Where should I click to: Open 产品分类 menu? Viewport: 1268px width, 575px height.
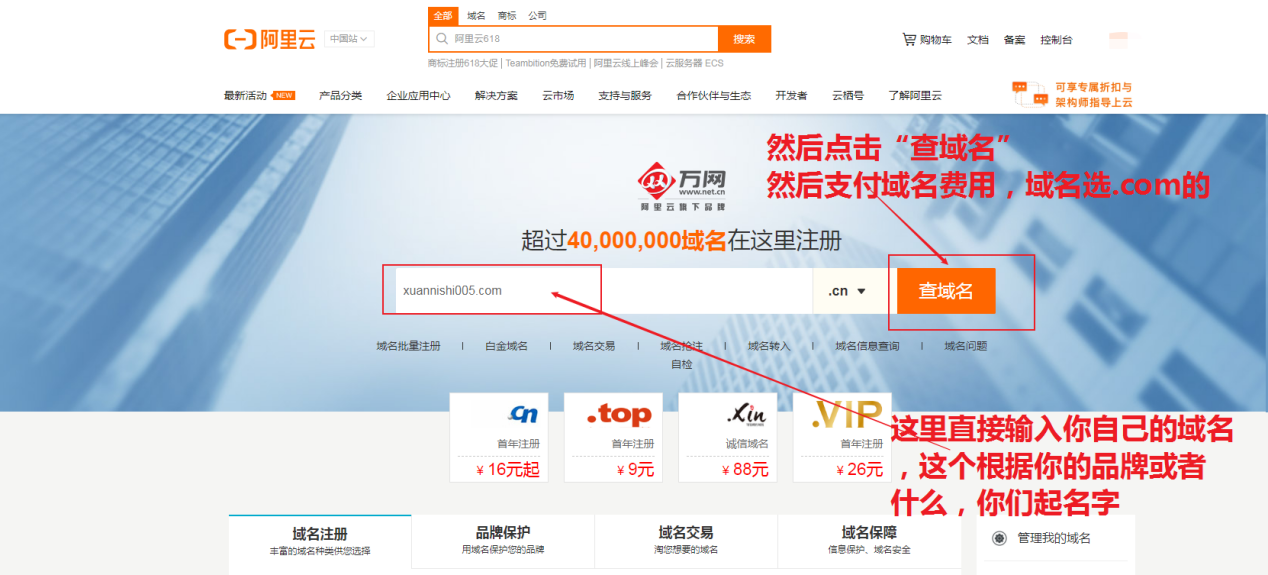click(x=340, y=96)
